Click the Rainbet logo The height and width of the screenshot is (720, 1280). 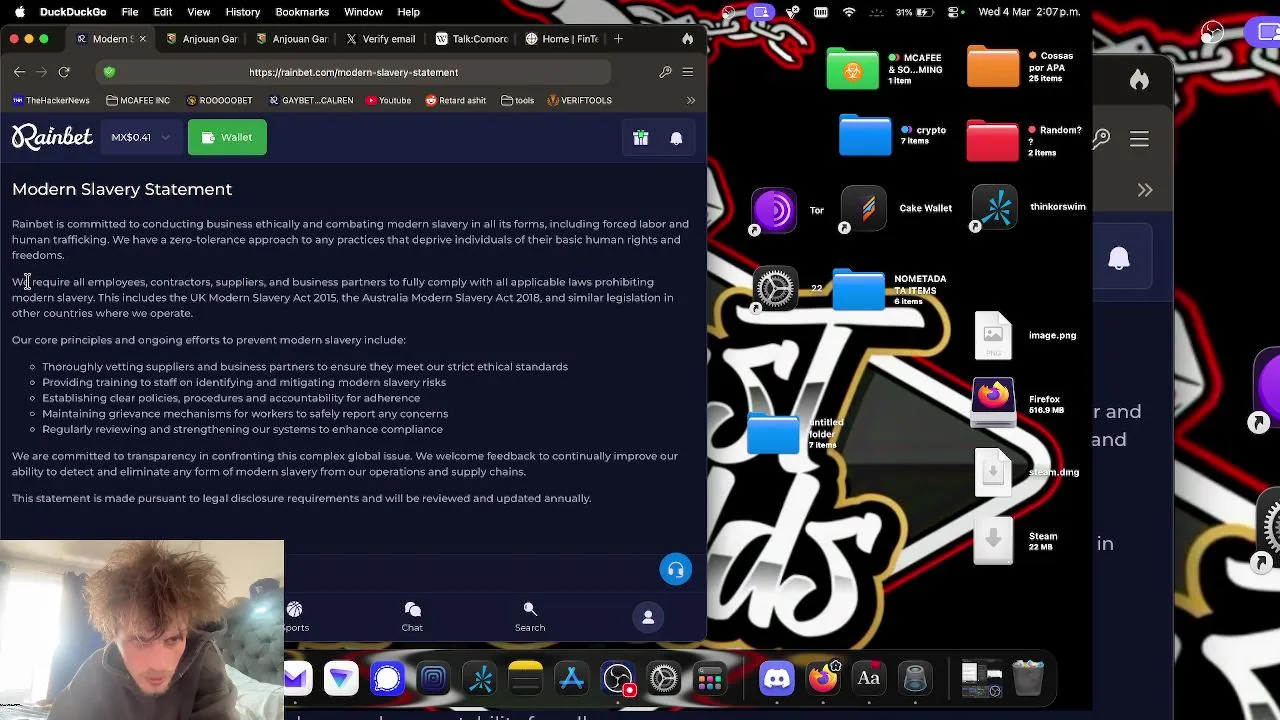click(x=52, y=137)
